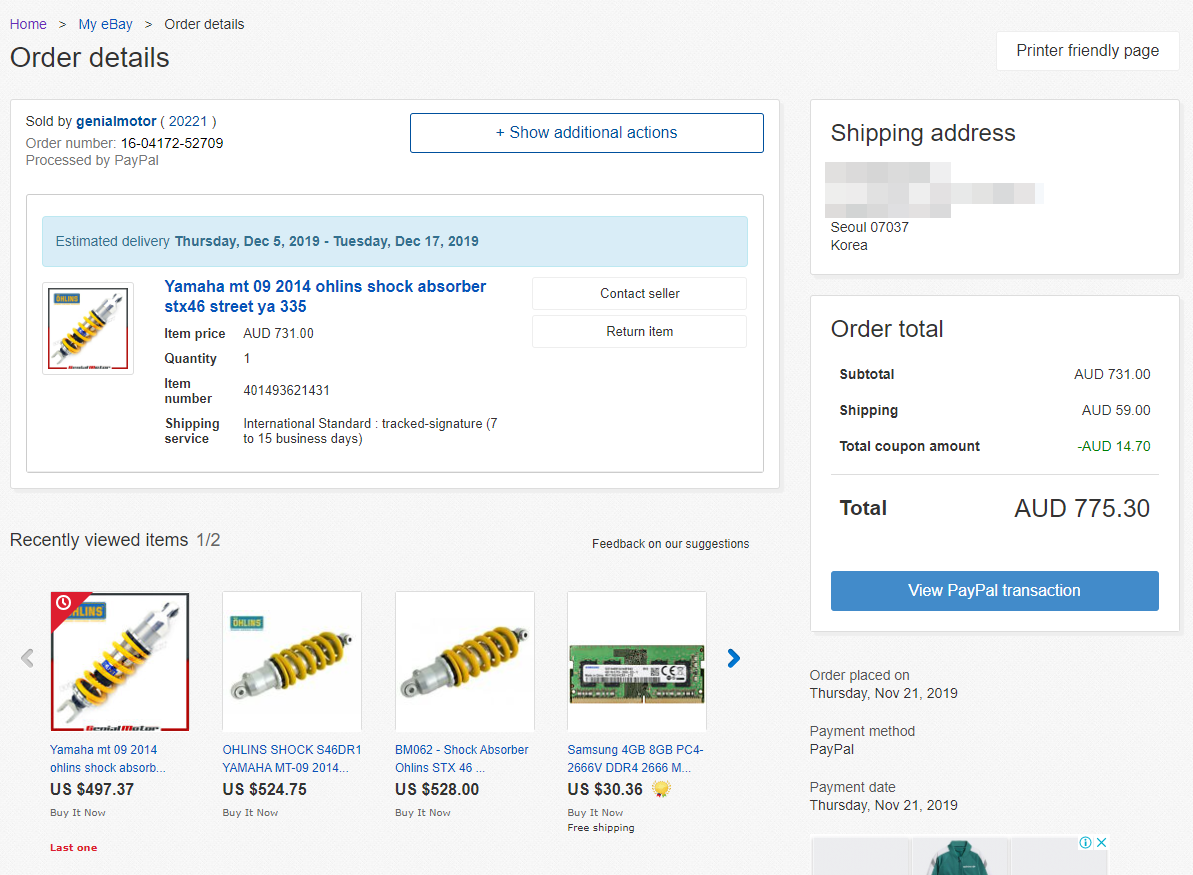
Task: Click Contact seller button
Action: (x=639, y=294)
